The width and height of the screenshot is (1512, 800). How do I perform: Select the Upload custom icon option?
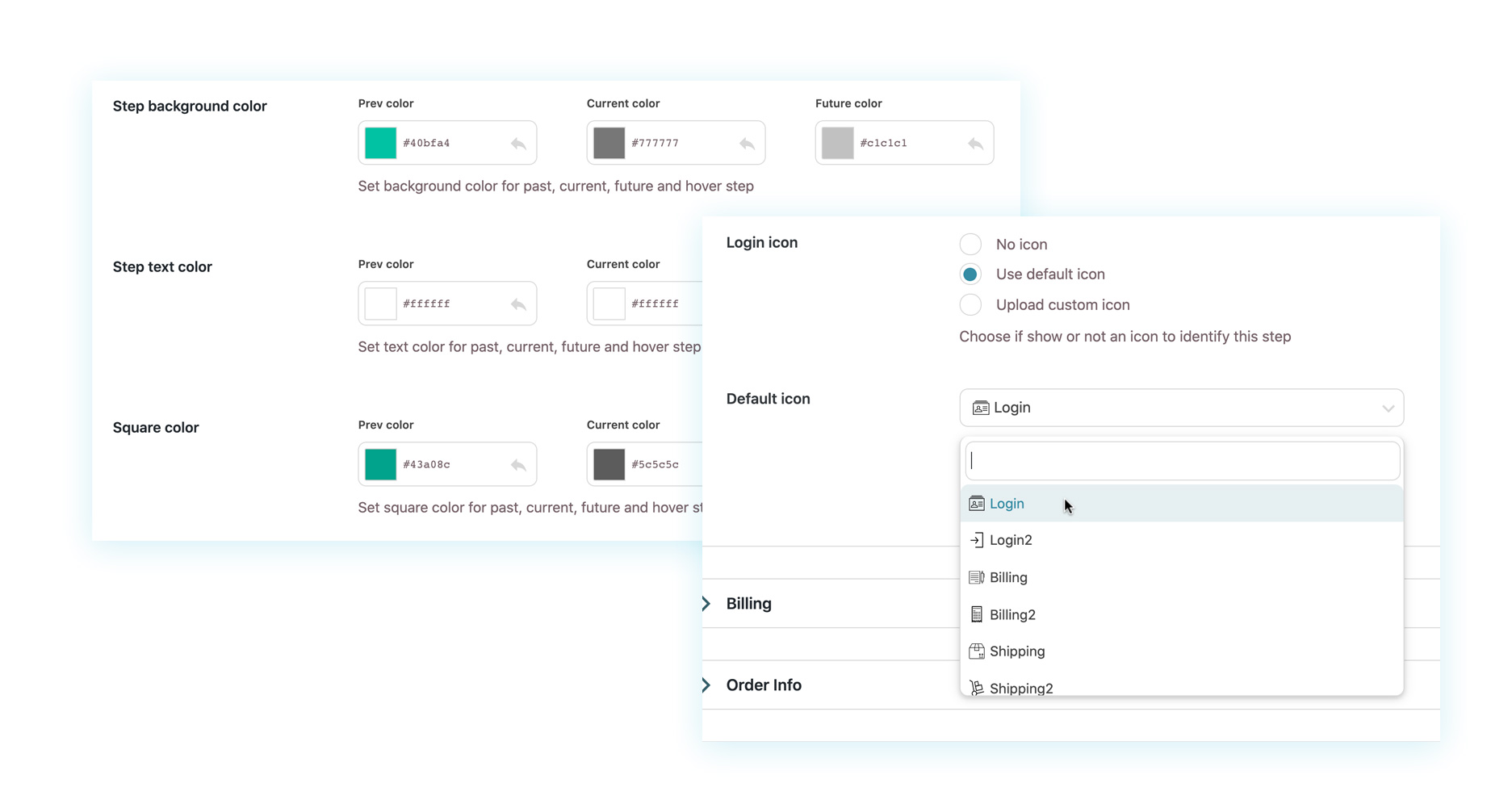point(970,305)
